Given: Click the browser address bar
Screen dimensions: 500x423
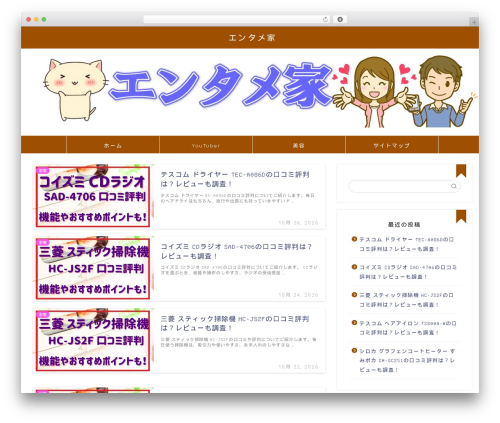Looking at the screenshot, I should [x=237, y=20].
